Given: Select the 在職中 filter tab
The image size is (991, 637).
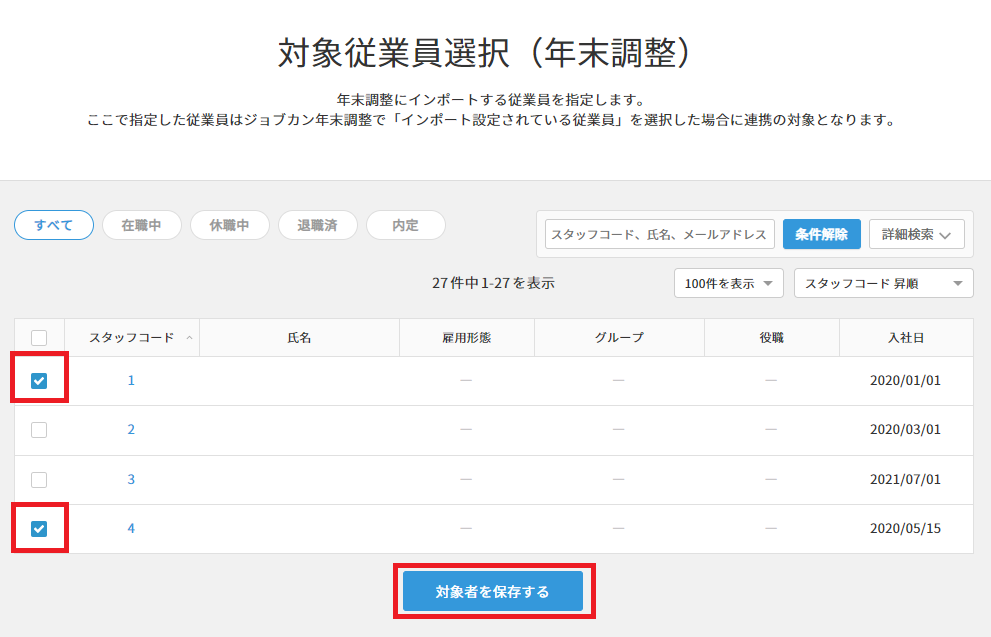Looking at the screenshot, I should [142, 225].
